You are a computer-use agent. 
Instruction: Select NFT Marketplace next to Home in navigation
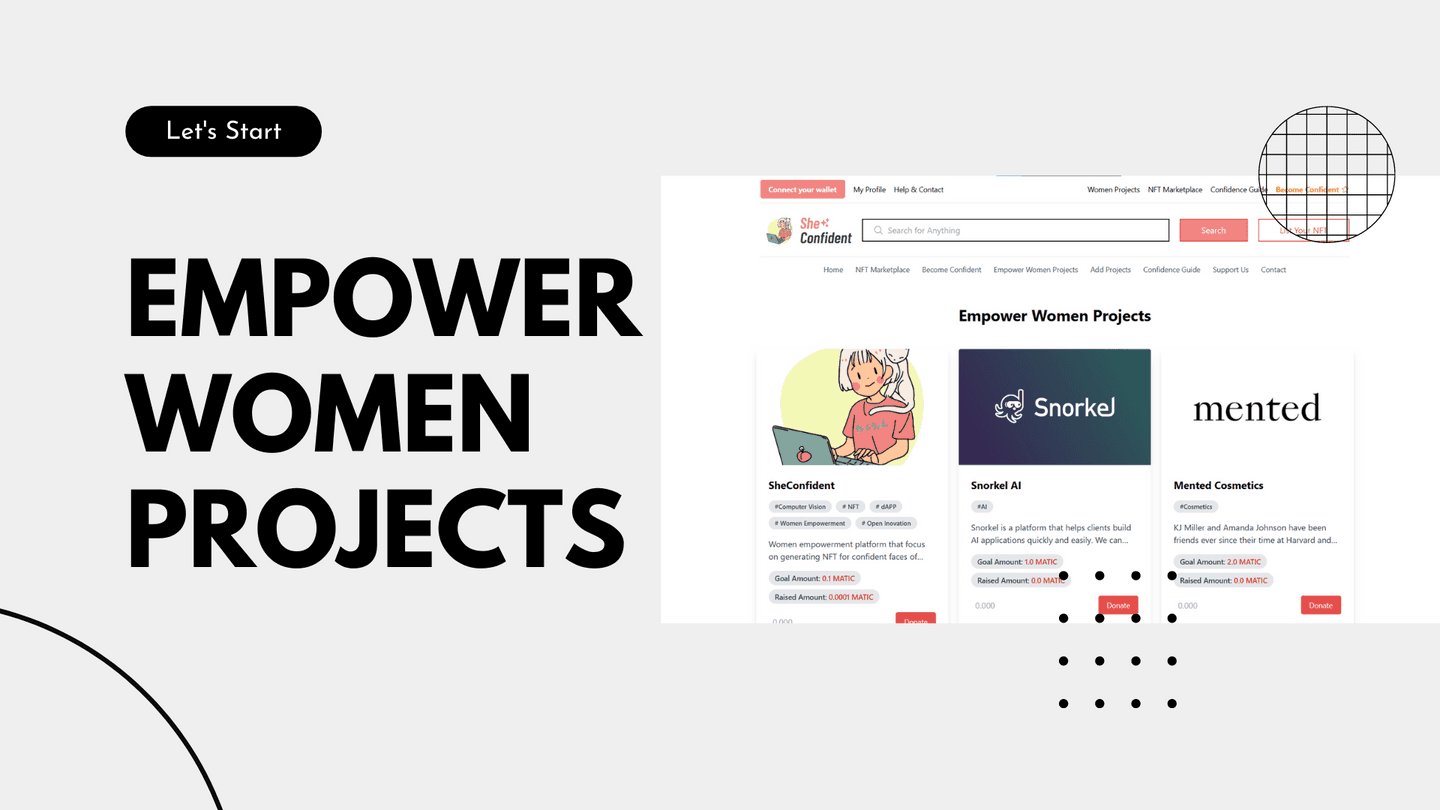coord(882,270)
